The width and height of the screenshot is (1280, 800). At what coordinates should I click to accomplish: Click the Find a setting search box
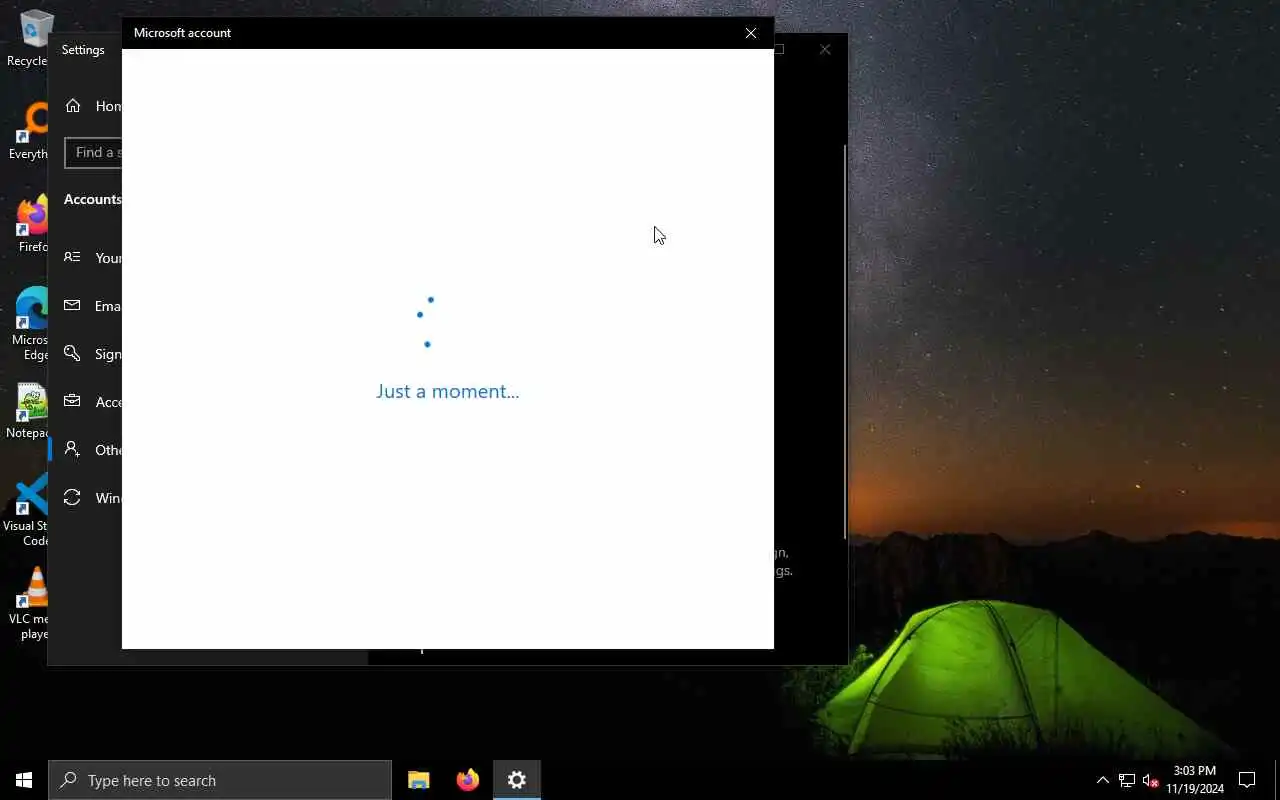[93, 152]
